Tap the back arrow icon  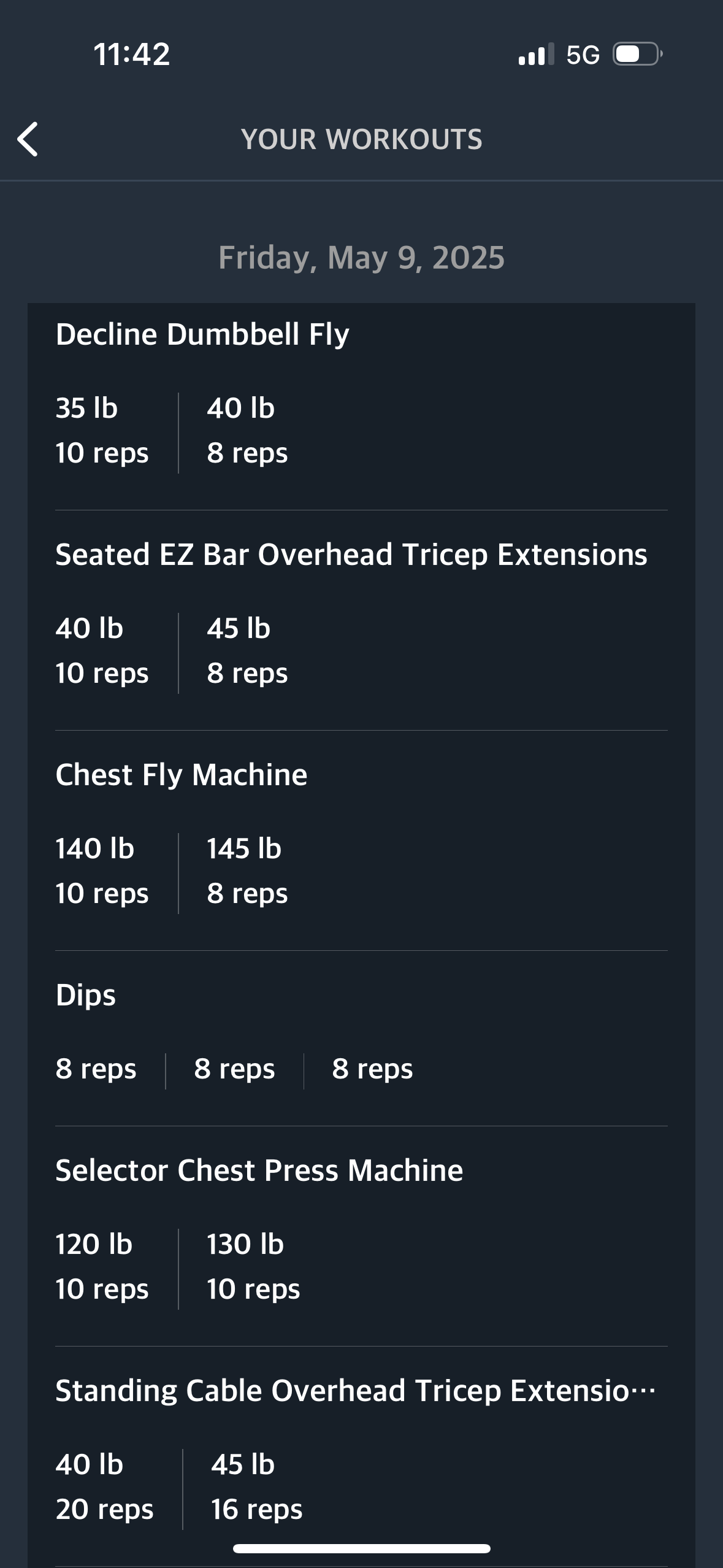(x=28, y=139)
